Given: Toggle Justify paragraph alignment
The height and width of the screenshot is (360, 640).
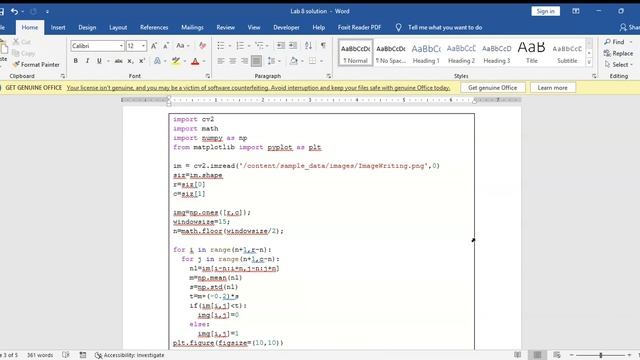Looking at the screenshot, I should 256,61.
